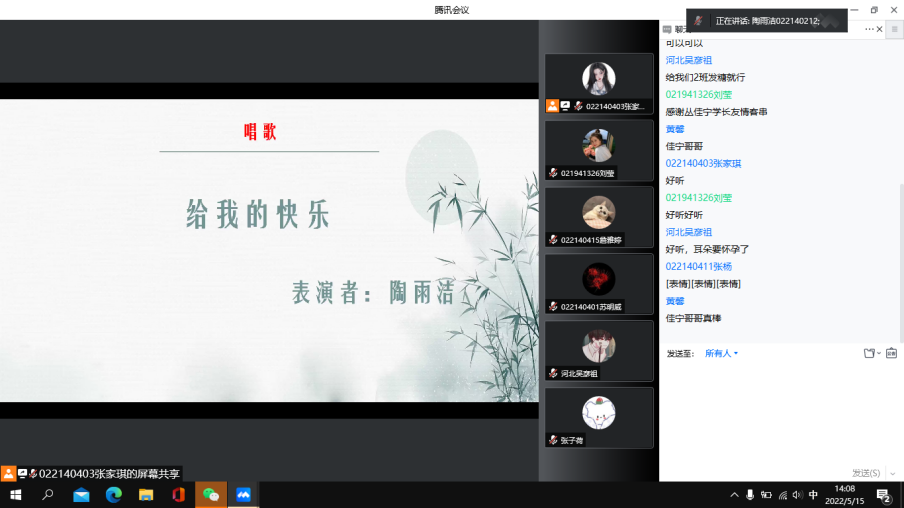The height and width of the screenshot is (508, 904).
Task: Click the chat panel more options ellipsis
Action: point(869,30)
